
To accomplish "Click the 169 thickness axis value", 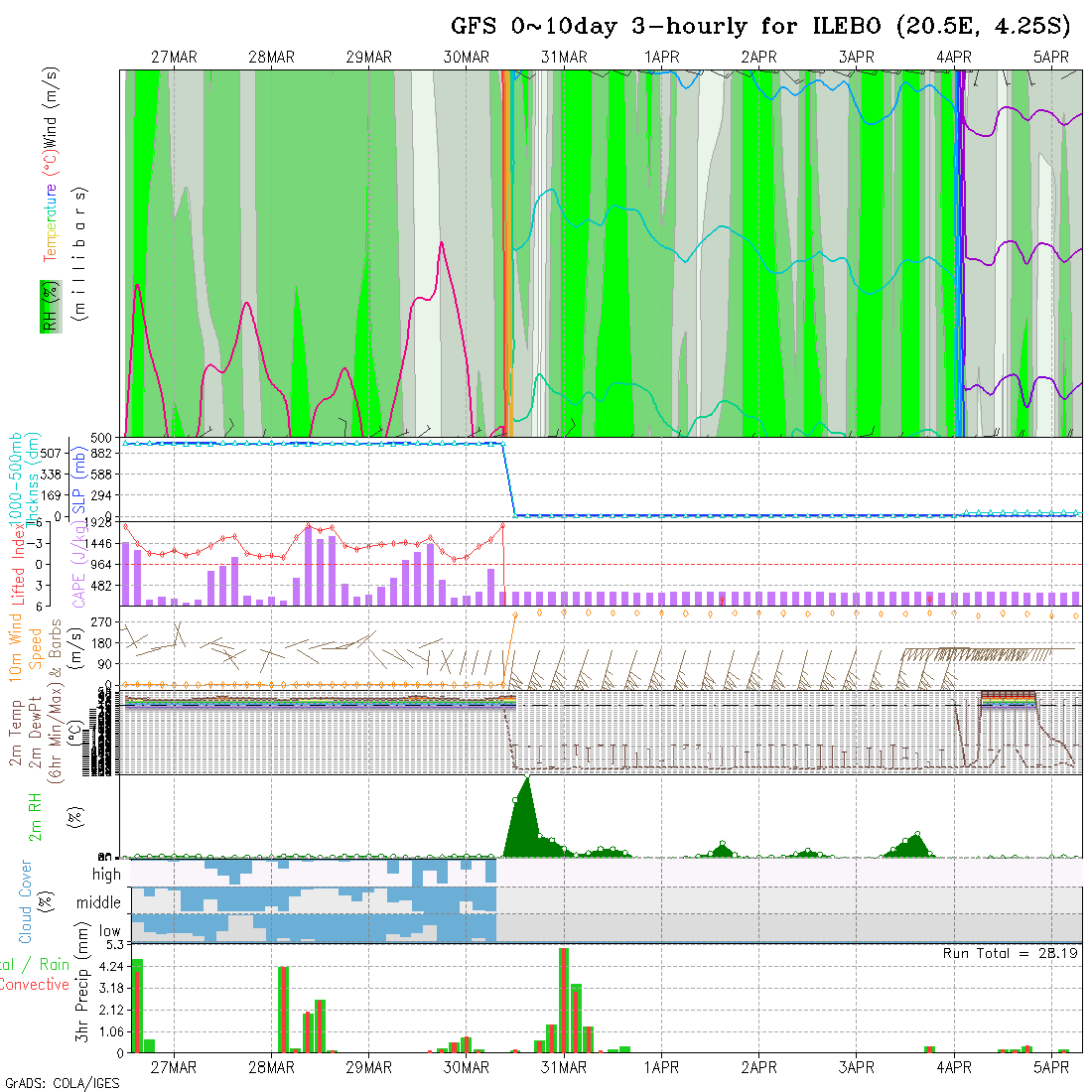I will pos(51,495).
